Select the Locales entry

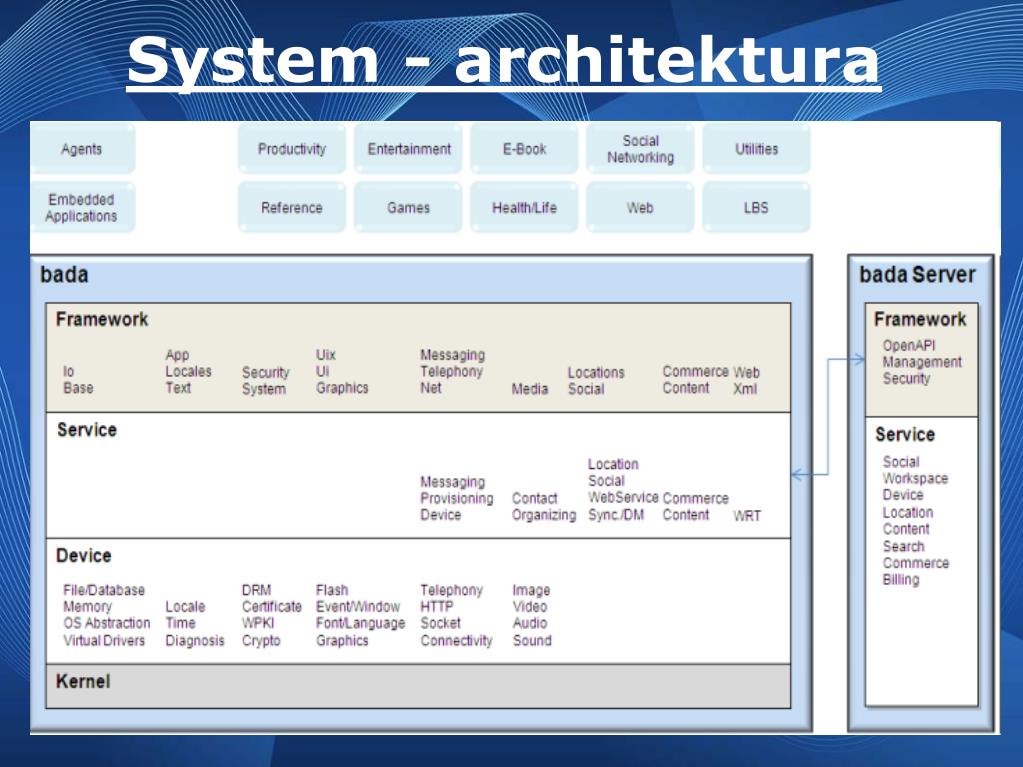(x=189, y=371)
